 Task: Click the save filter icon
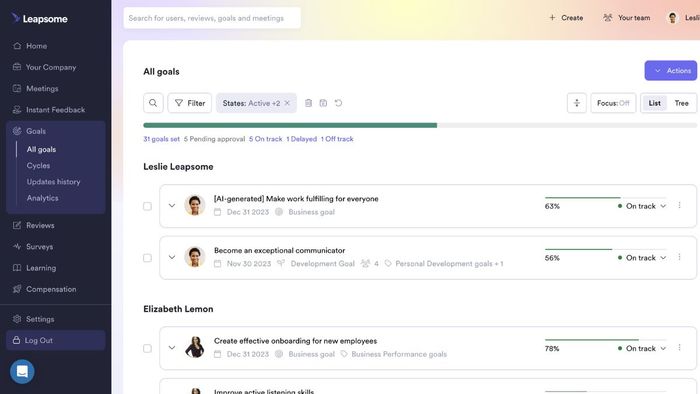[323, 103]
